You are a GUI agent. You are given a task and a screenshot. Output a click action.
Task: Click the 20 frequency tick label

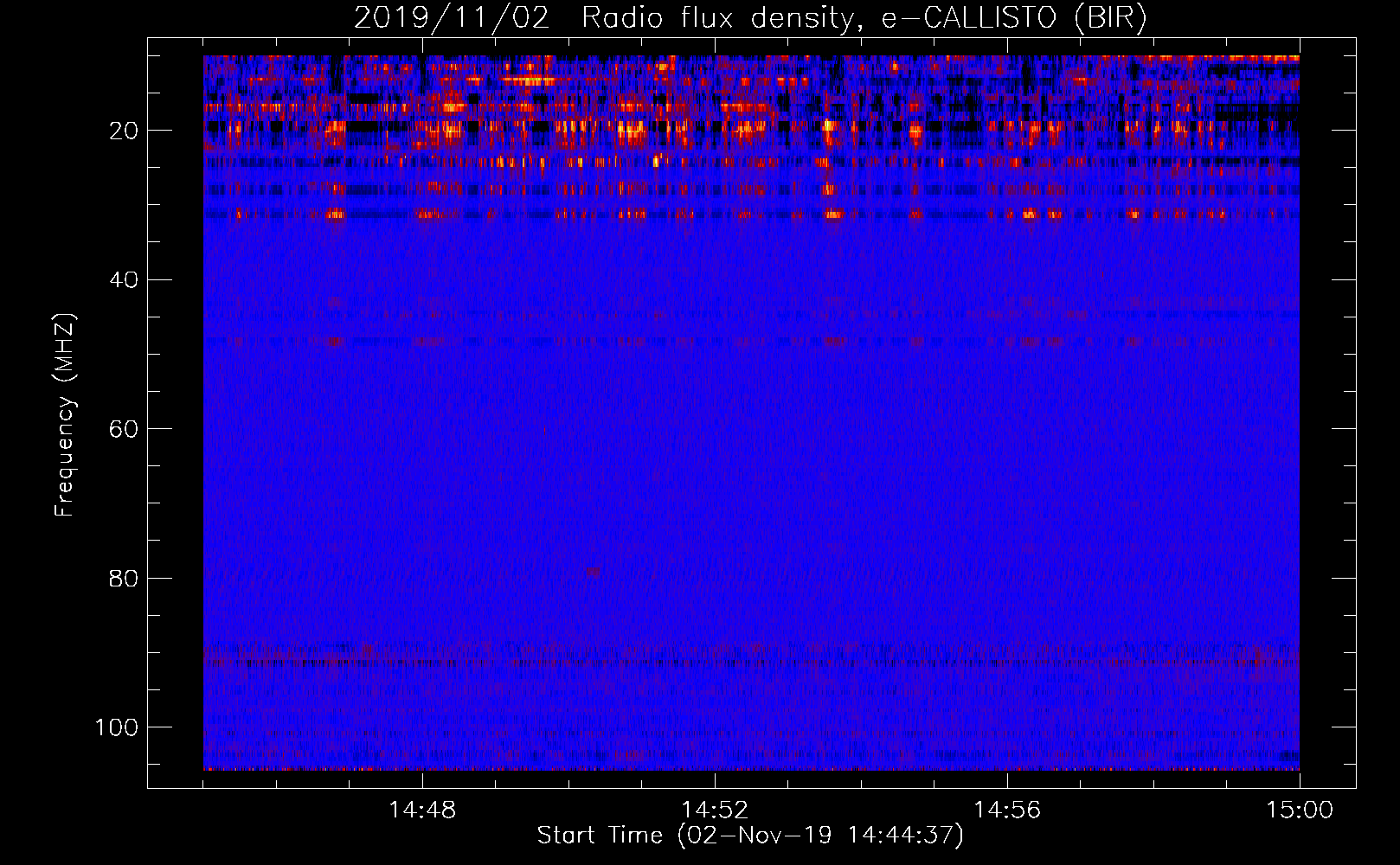(x=125, y=131)
